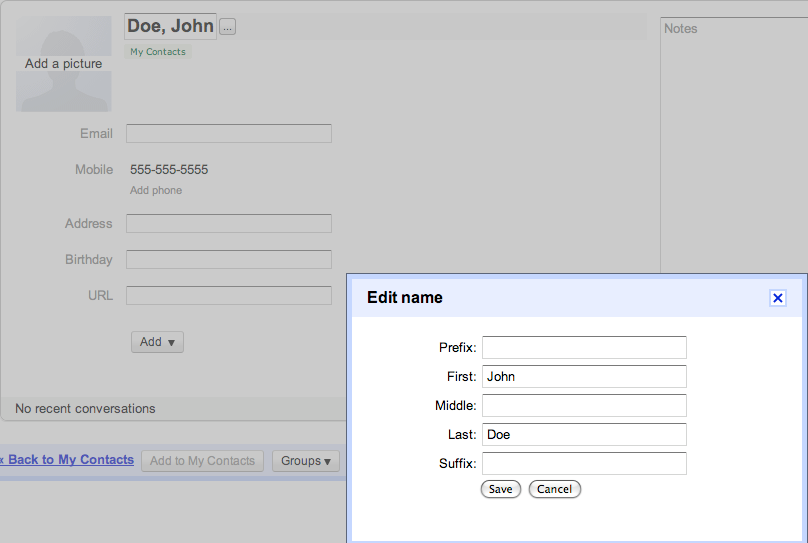
Task: Click into the Prefix text field
Action: (584, 348)
